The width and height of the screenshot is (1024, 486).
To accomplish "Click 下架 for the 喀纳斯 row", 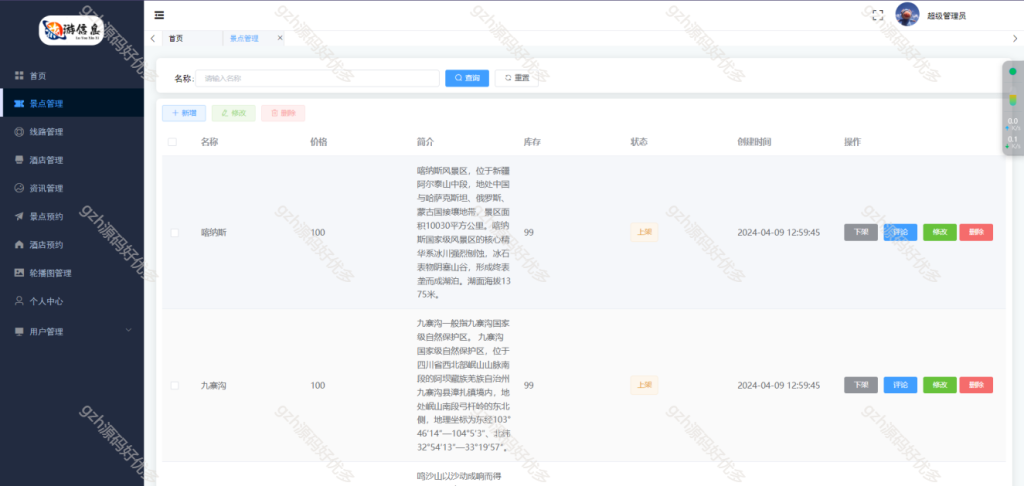I will 861,233.
